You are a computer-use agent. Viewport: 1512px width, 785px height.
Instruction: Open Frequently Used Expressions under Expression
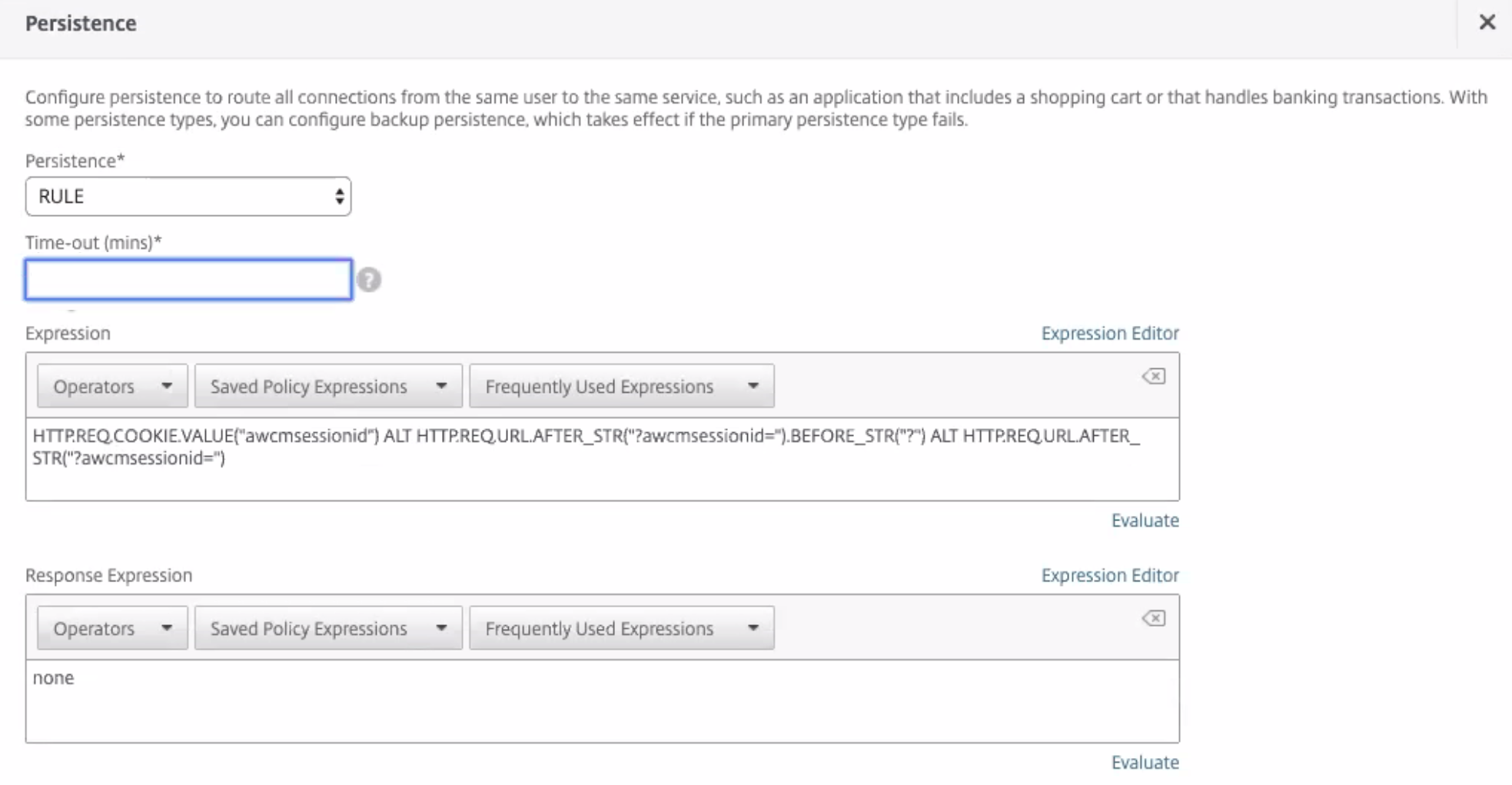(x=621, y=386)
